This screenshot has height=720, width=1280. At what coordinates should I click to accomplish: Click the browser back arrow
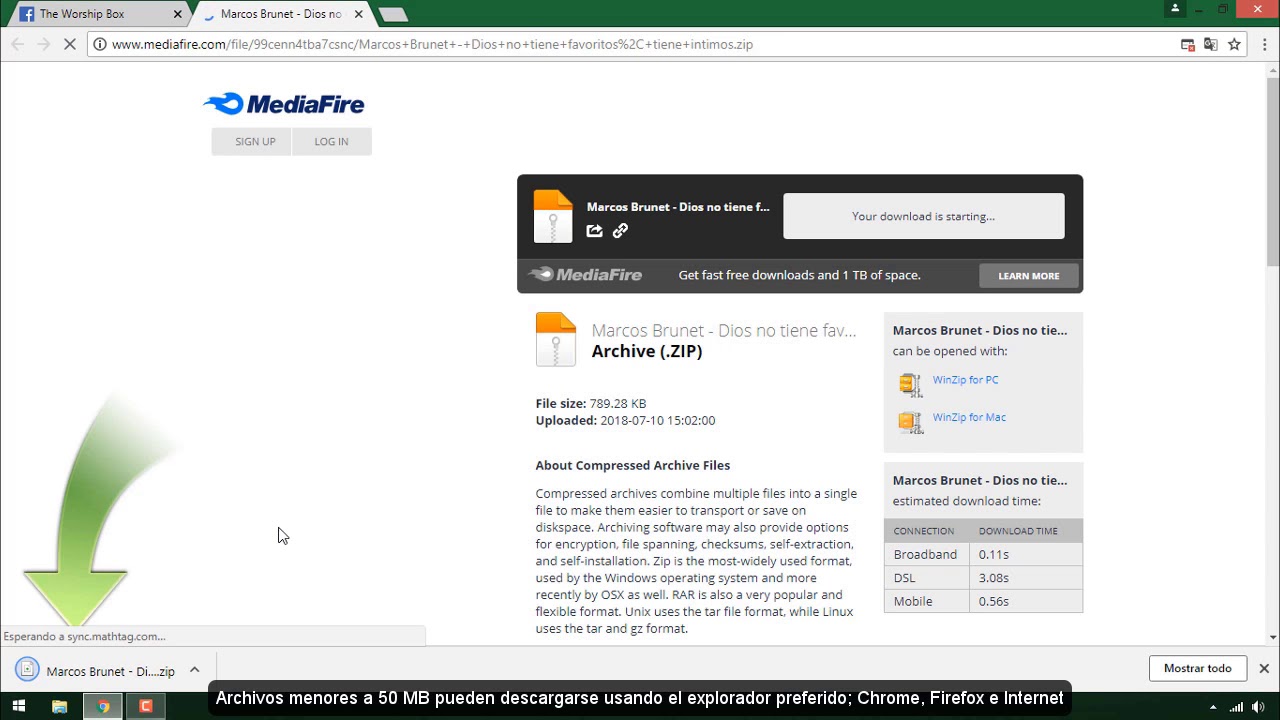(17, 44)
